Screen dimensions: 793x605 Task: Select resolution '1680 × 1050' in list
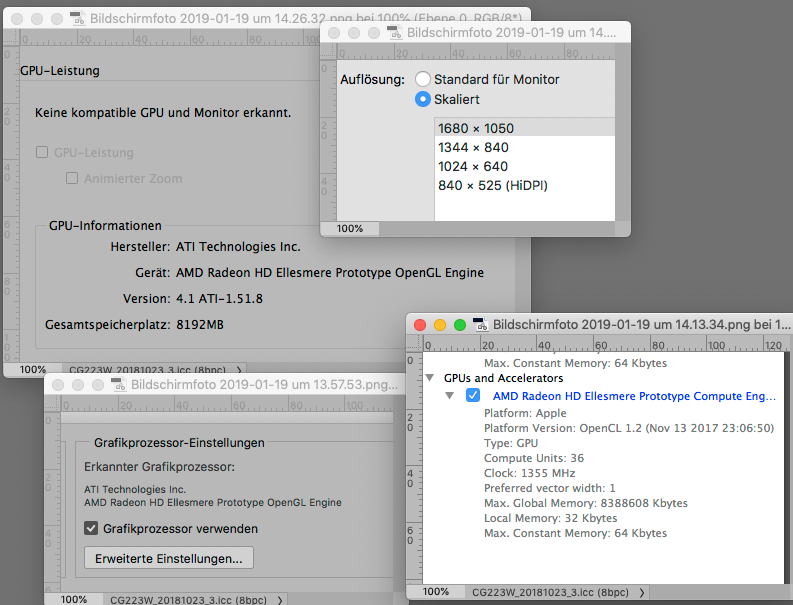click(524, 128)
